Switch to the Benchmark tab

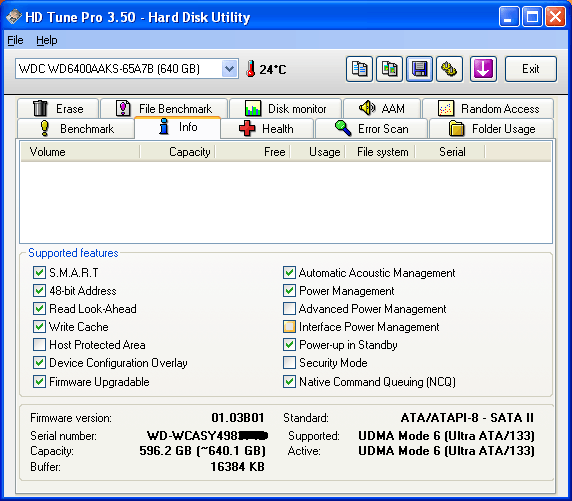point(76,128)
